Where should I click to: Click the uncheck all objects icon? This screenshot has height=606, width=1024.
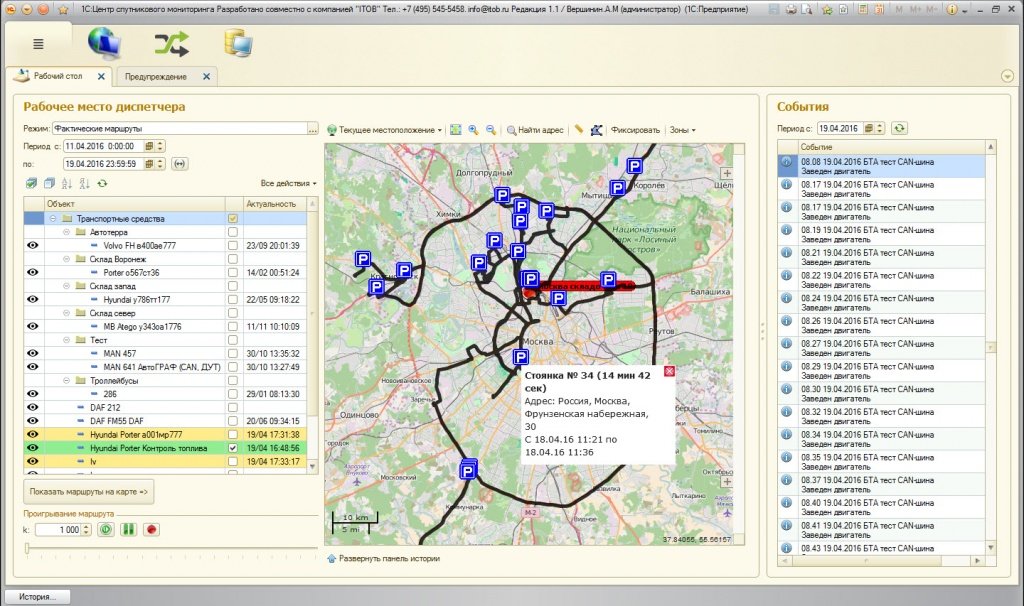coord(49,183)
